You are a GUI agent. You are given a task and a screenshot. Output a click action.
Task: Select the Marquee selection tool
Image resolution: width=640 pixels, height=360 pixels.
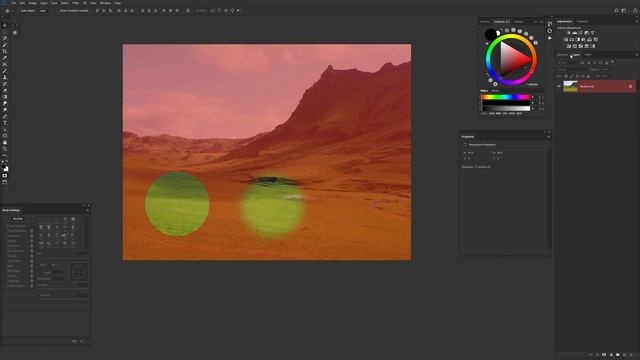[4, 32]
